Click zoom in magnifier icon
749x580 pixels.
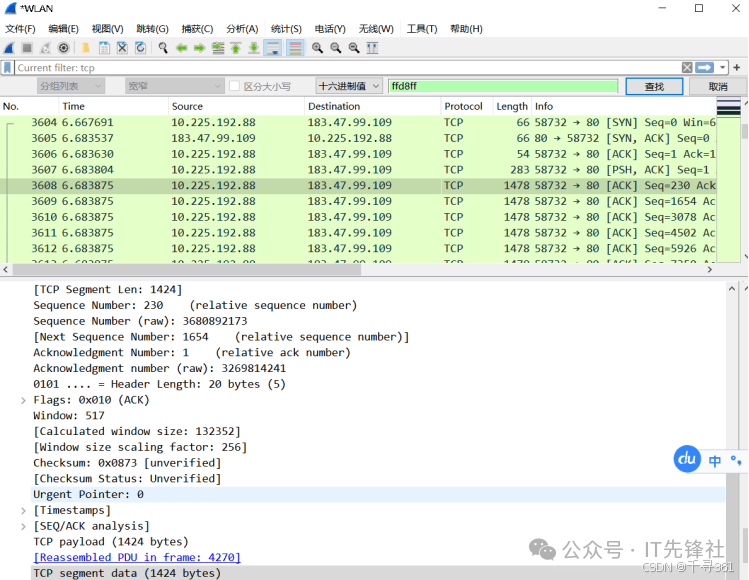317,48
